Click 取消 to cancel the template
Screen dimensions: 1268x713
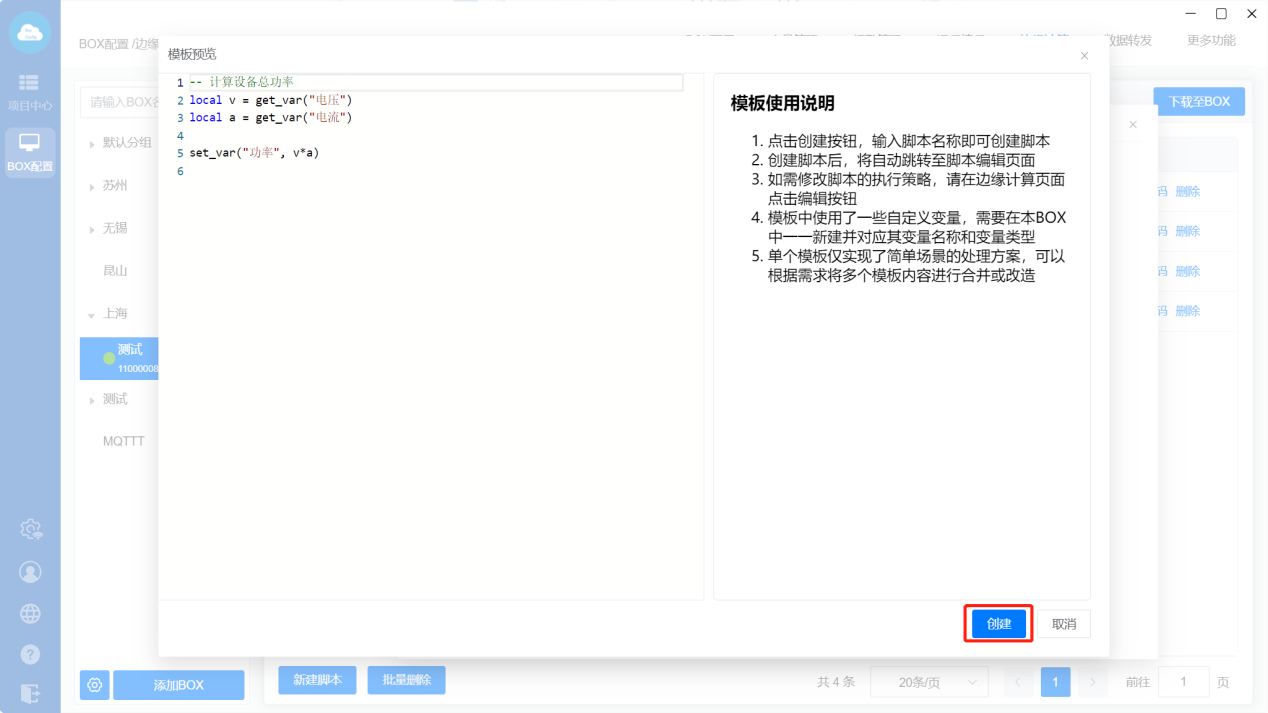(x=1064, y=624)
